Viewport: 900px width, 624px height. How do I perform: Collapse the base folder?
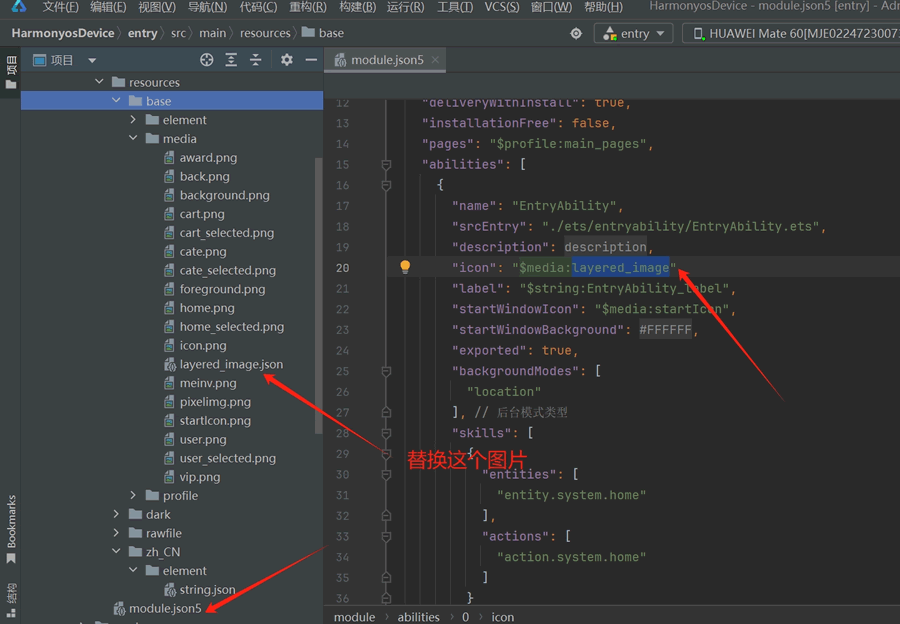(117, 100)
